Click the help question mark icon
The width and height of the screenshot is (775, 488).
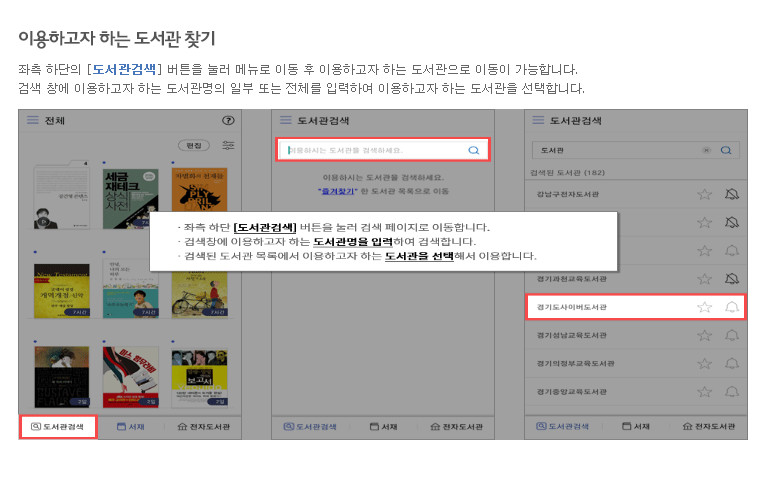pos(228,120)
